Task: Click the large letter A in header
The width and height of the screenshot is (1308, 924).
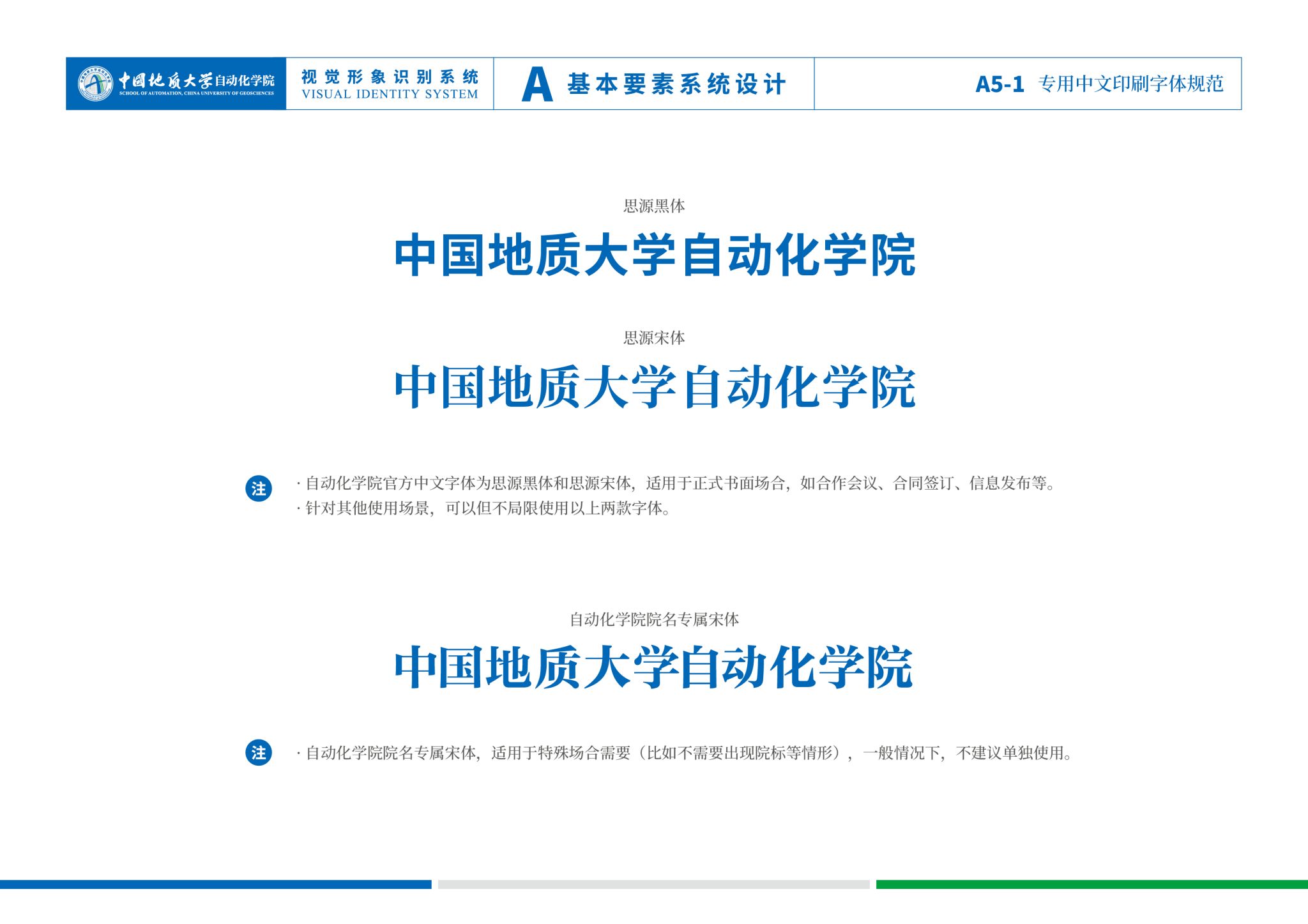Action: [x=536, y=85]
